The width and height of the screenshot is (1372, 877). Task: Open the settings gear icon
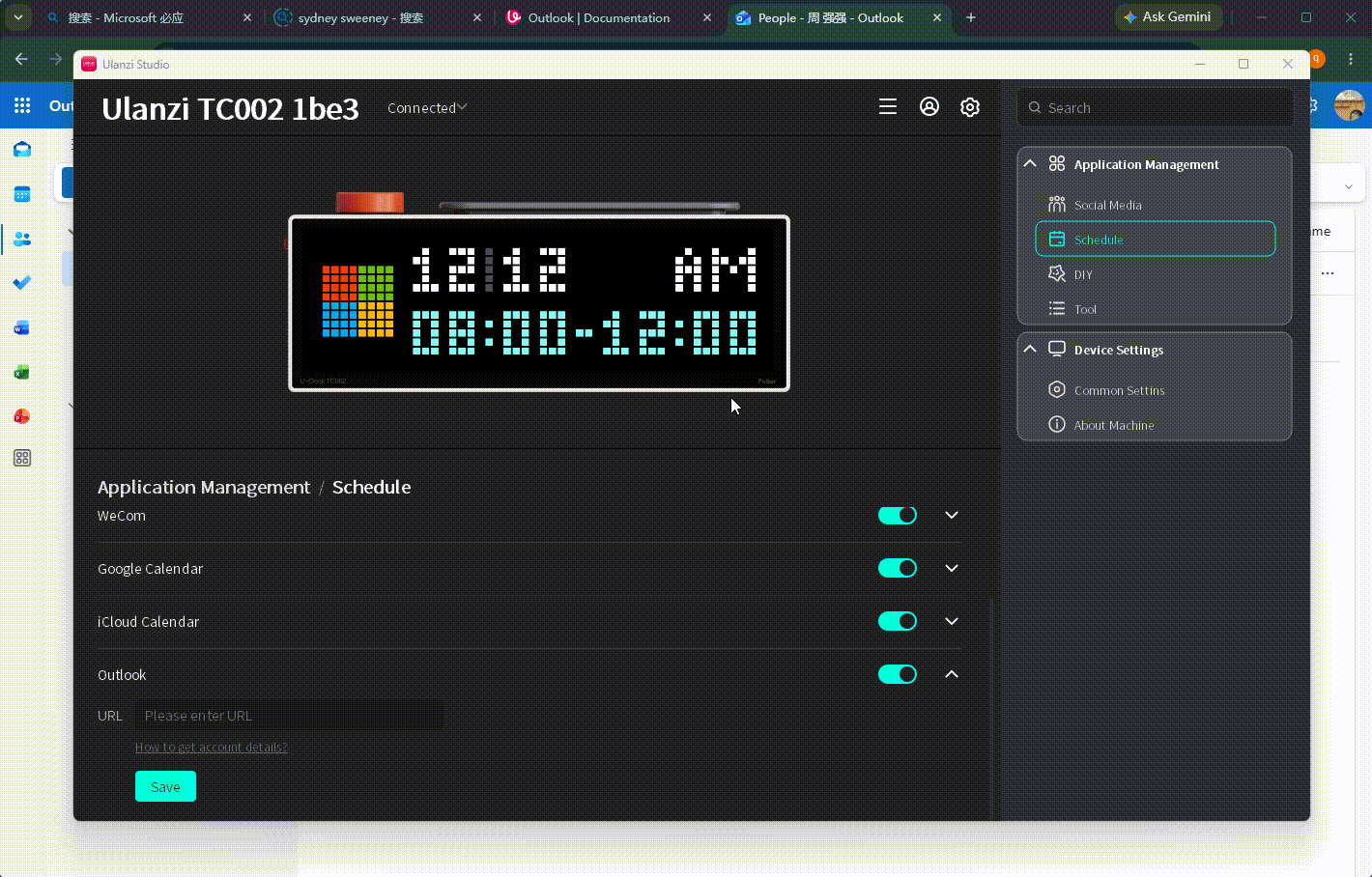[970, 107]
